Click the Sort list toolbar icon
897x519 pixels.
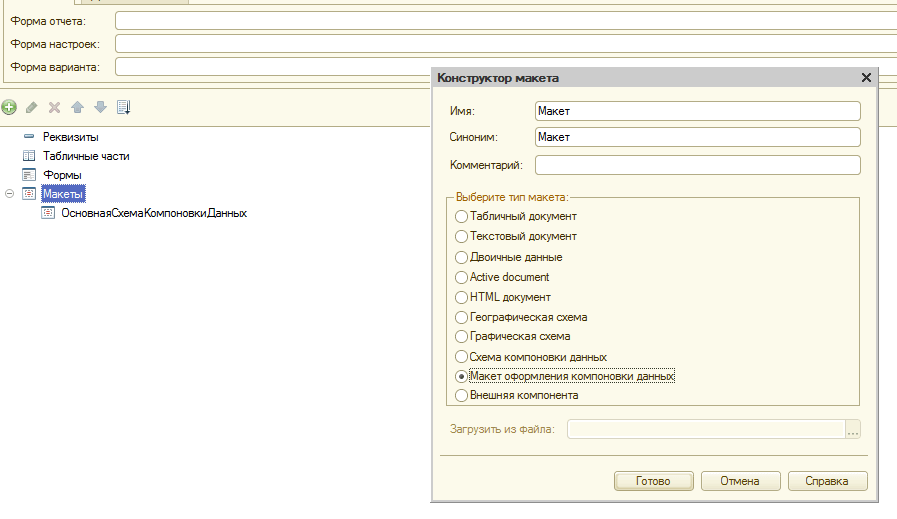click(124, 107)
